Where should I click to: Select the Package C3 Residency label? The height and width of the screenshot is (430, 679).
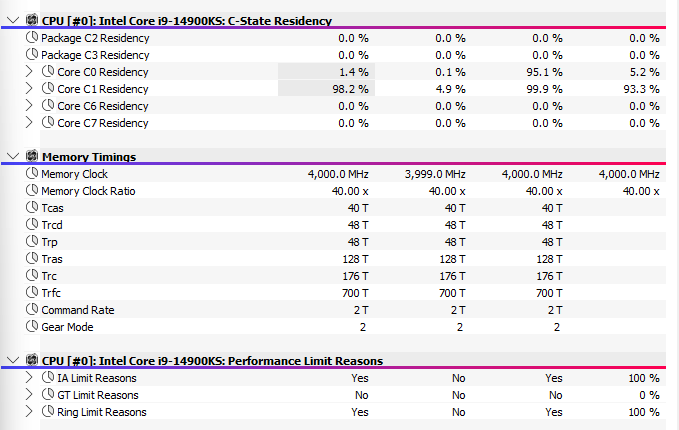click(x=95, y=55)
